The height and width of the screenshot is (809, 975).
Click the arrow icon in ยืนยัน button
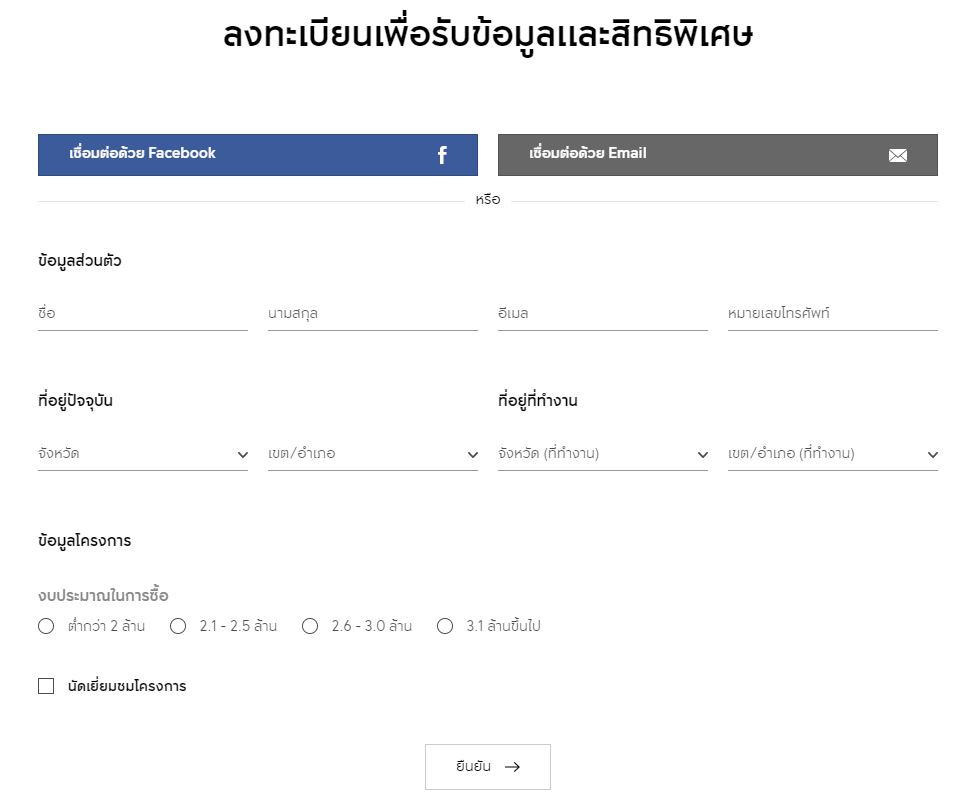click(513, 767)
